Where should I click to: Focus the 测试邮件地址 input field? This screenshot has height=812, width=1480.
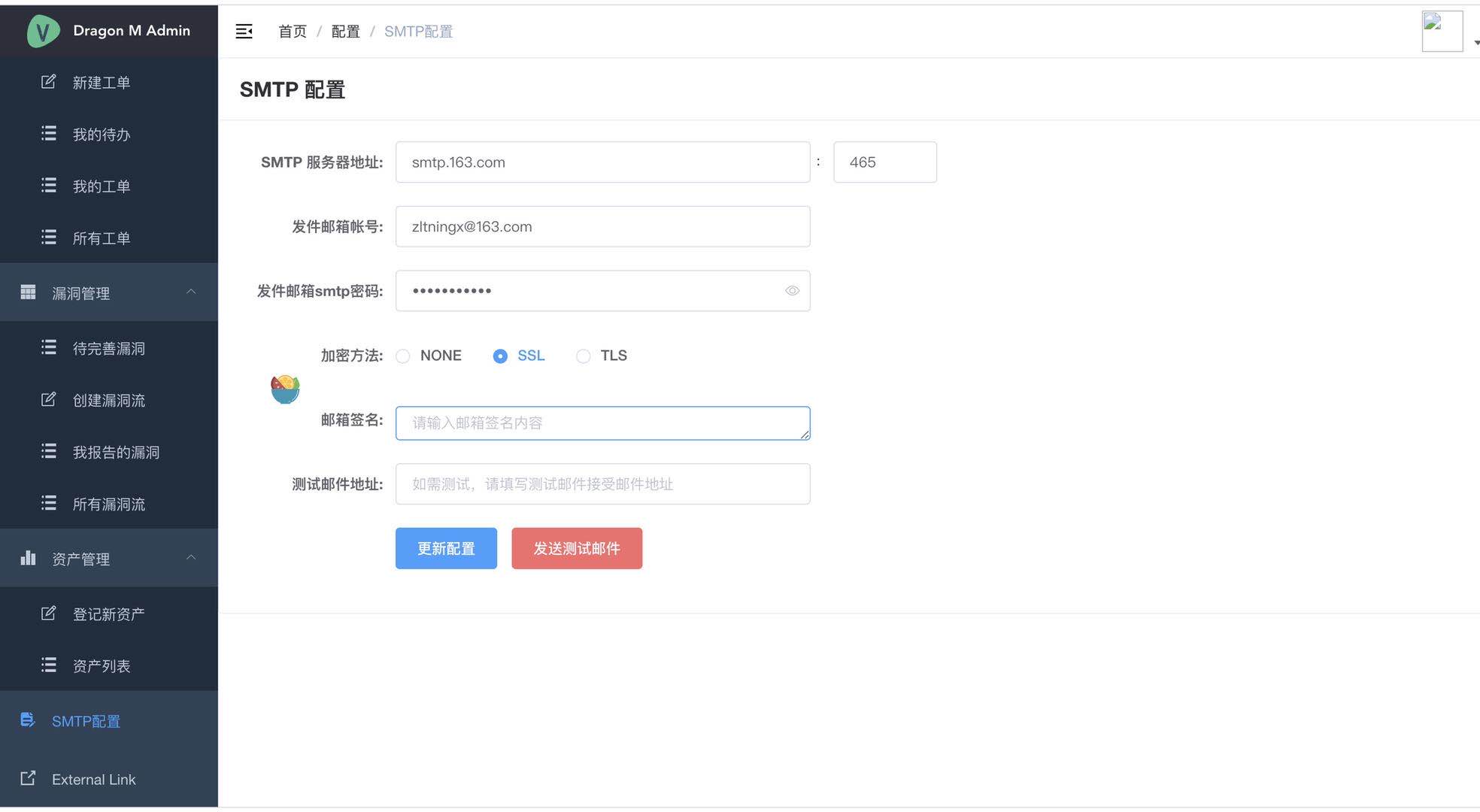tap(602, 484)
